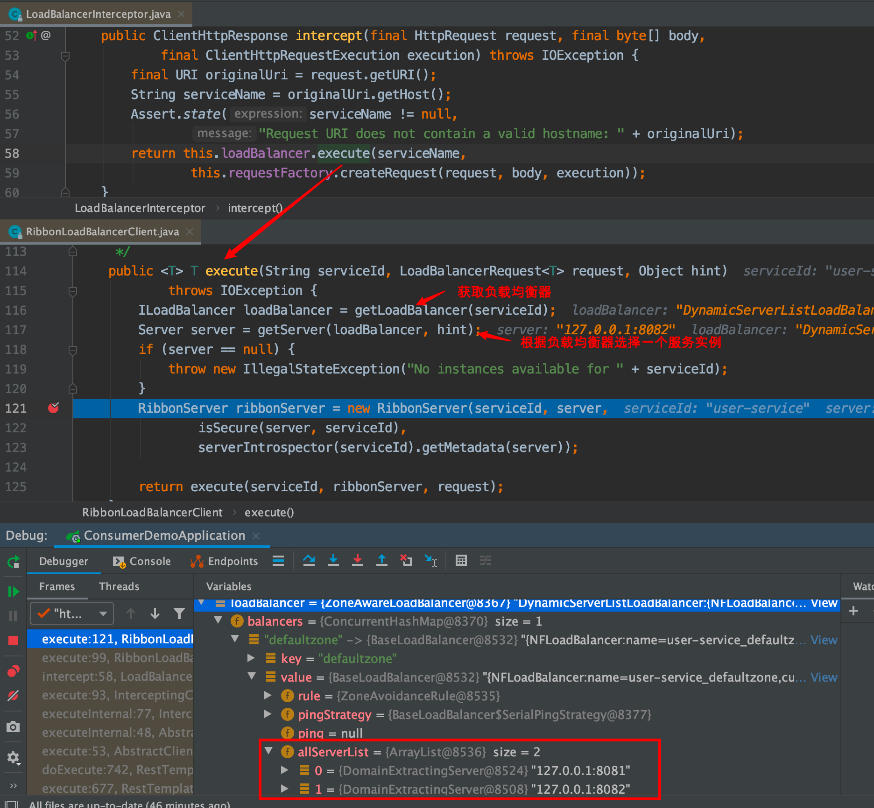Click View link for loadBalancer value
Image resolution: width=874 pixels, height=808 pixels.
823,603
